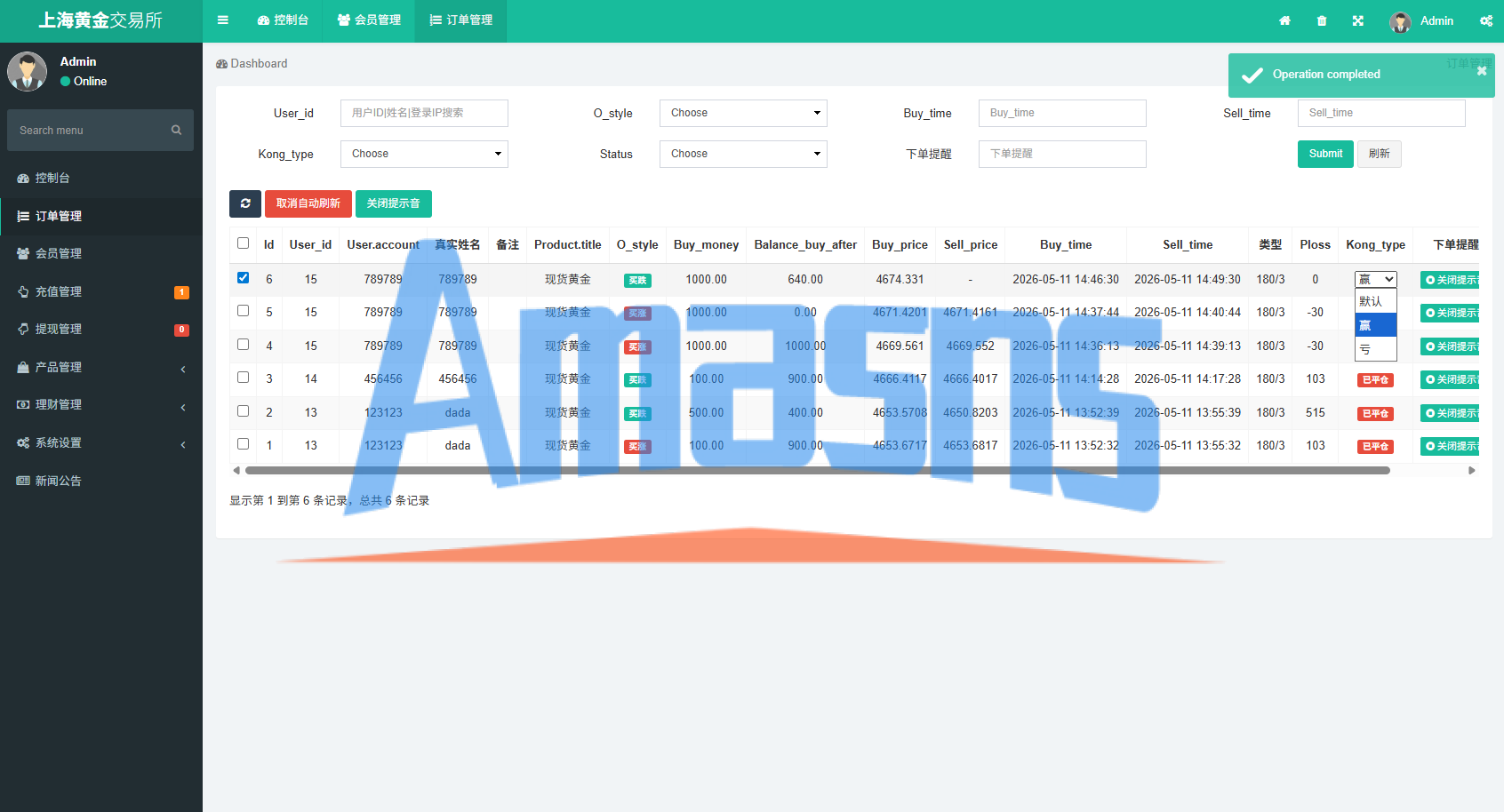Screen dimensions: 1504x812
Task: Open the Status Choose dropdown
Action: (x=743, y=154)
